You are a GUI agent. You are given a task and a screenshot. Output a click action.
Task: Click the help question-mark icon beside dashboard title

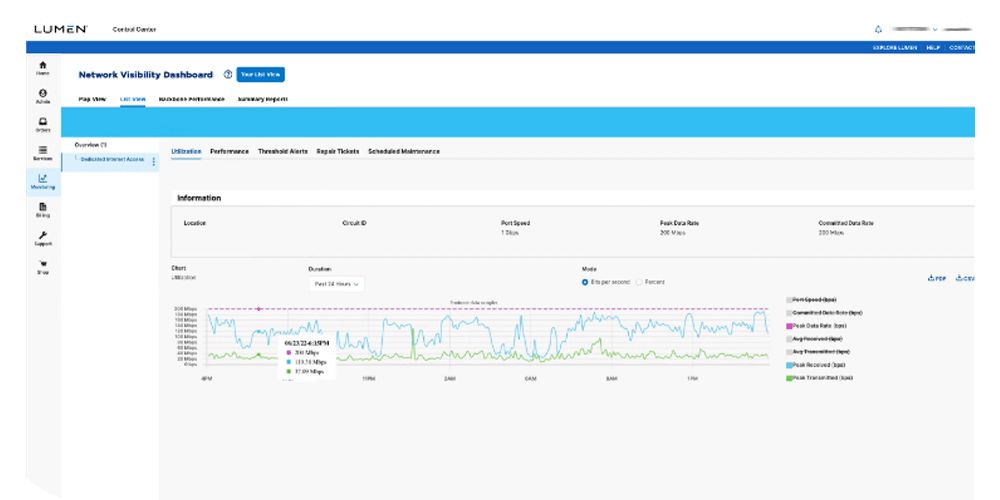(x=228, y=75)
